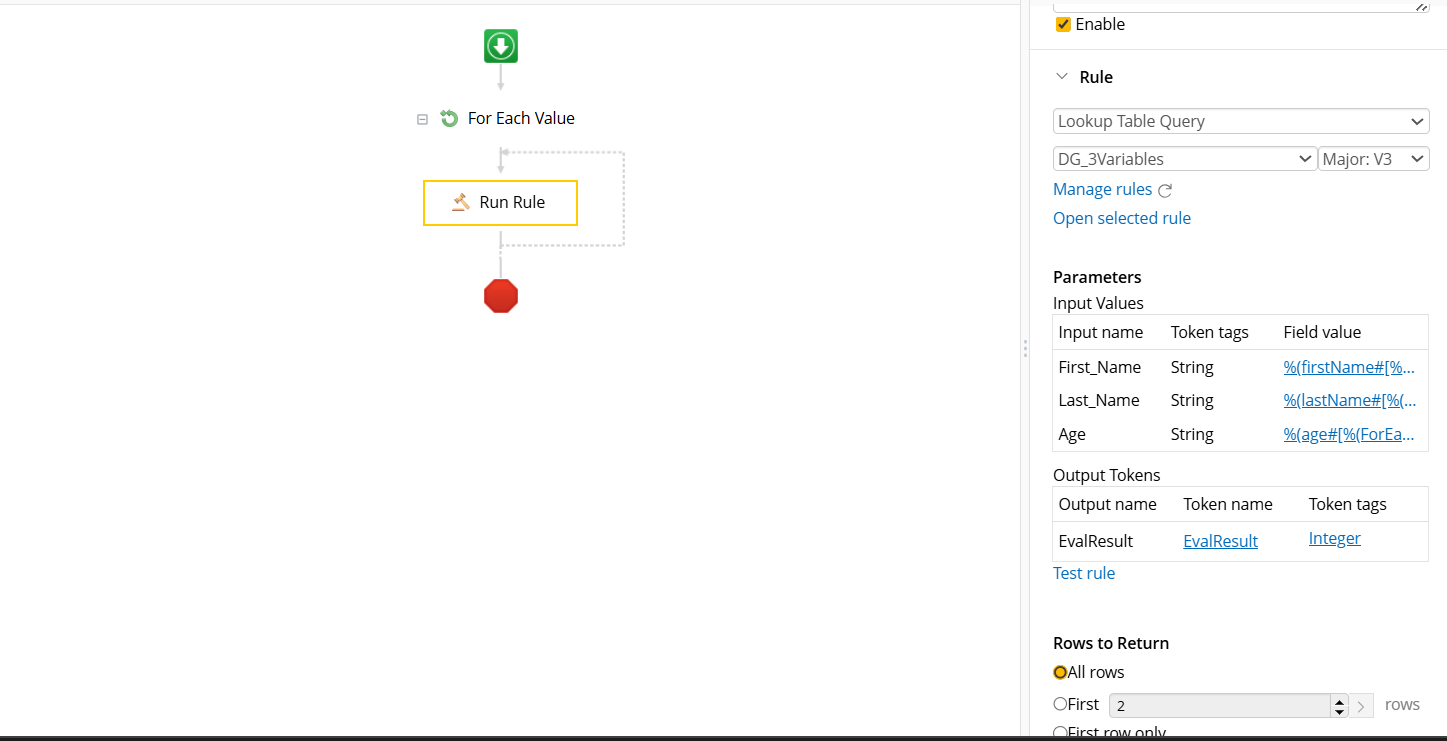1447x741 pixels.
Task: Increase the First rows count stepper
Action: click(x=1339, y=700)
